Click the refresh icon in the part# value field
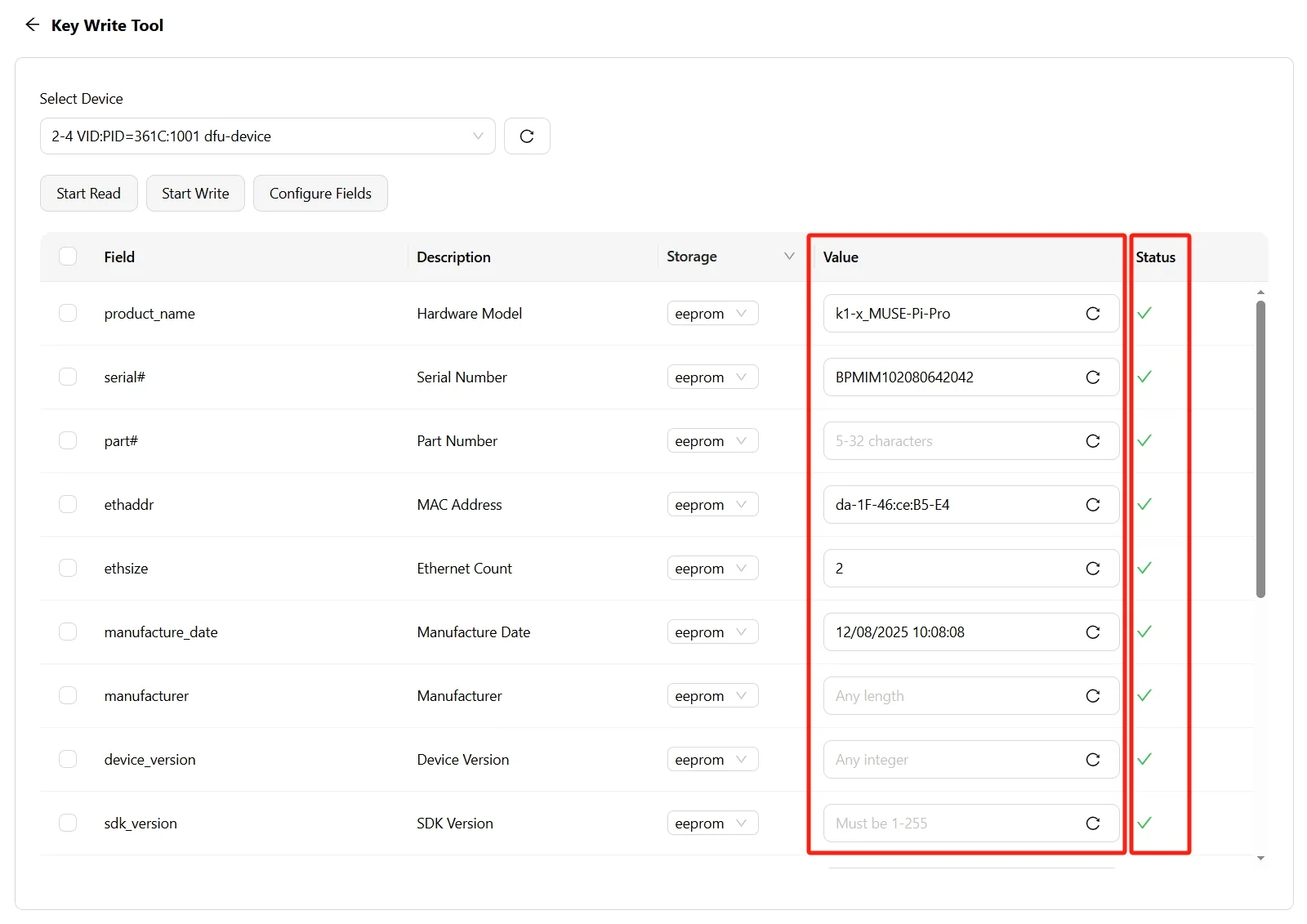 pyautogui.click(x=1093, y=441)
